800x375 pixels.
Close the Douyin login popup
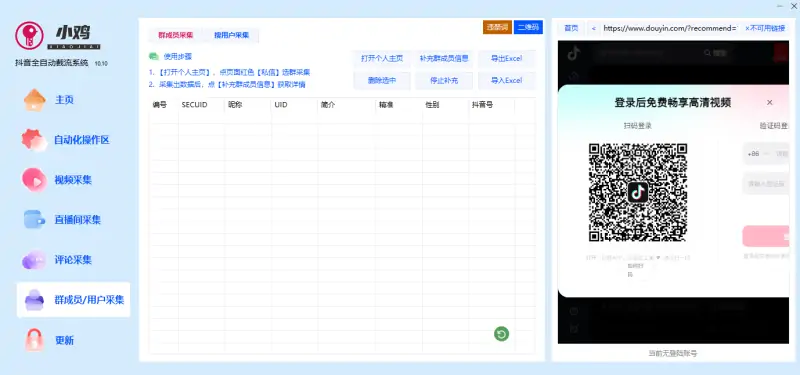[x=769, y=103]
